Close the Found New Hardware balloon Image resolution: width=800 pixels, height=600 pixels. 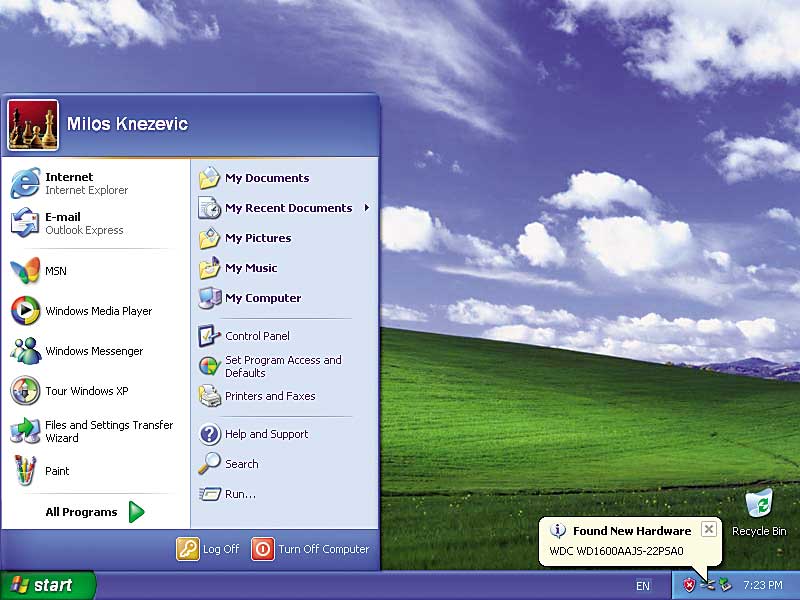[709, 529]
